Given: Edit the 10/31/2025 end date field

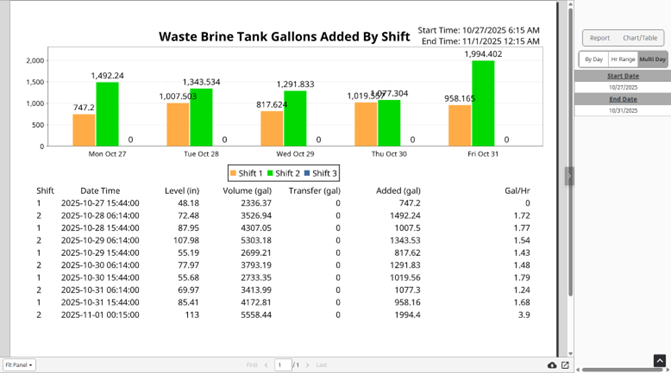Looking at the screenshot, I should [623, 110].
